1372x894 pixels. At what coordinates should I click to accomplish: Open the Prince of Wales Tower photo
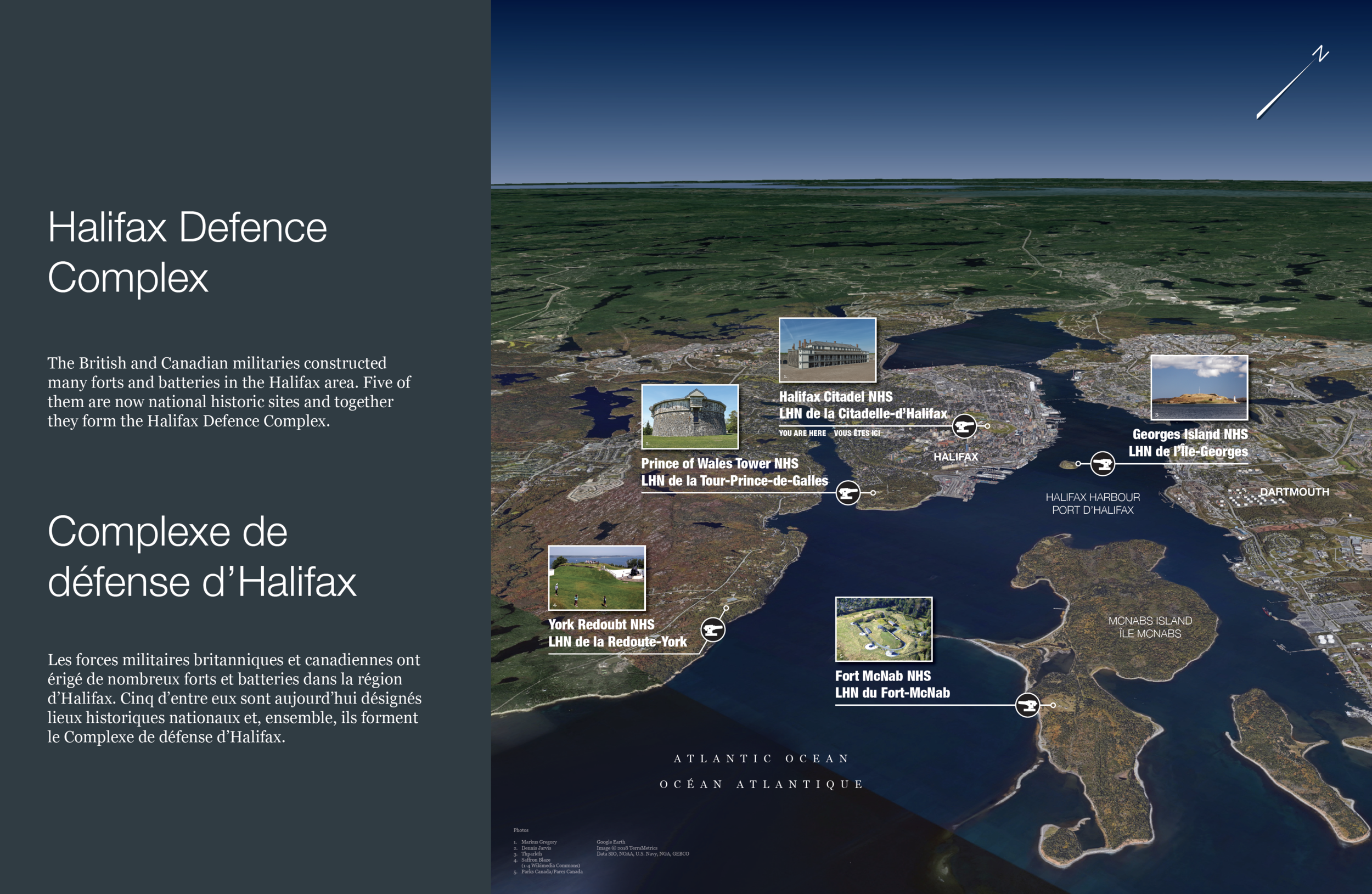tap(690, 417)
